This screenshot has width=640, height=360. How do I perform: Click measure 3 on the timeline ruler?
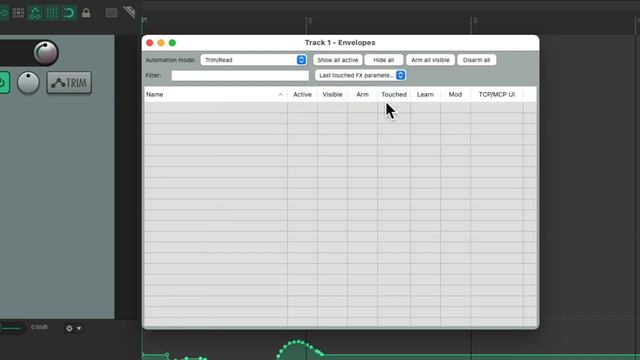tap(475, 20)
